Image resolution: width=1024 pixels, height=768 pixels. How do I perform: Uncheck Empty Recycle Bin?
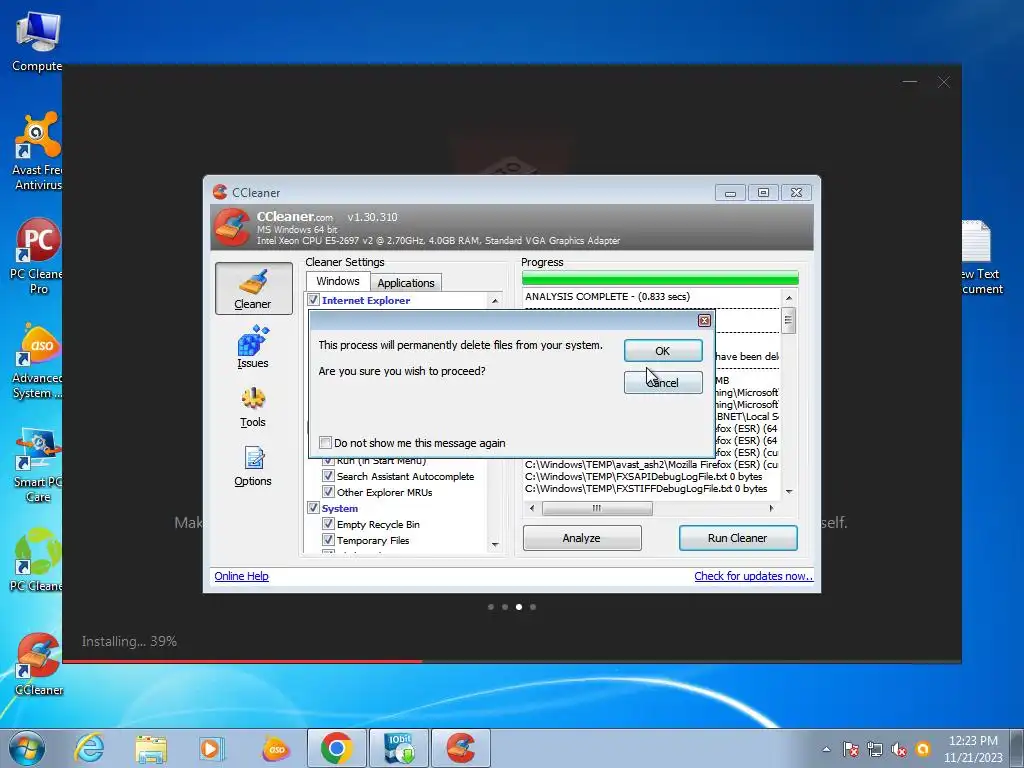click(328, 524)
